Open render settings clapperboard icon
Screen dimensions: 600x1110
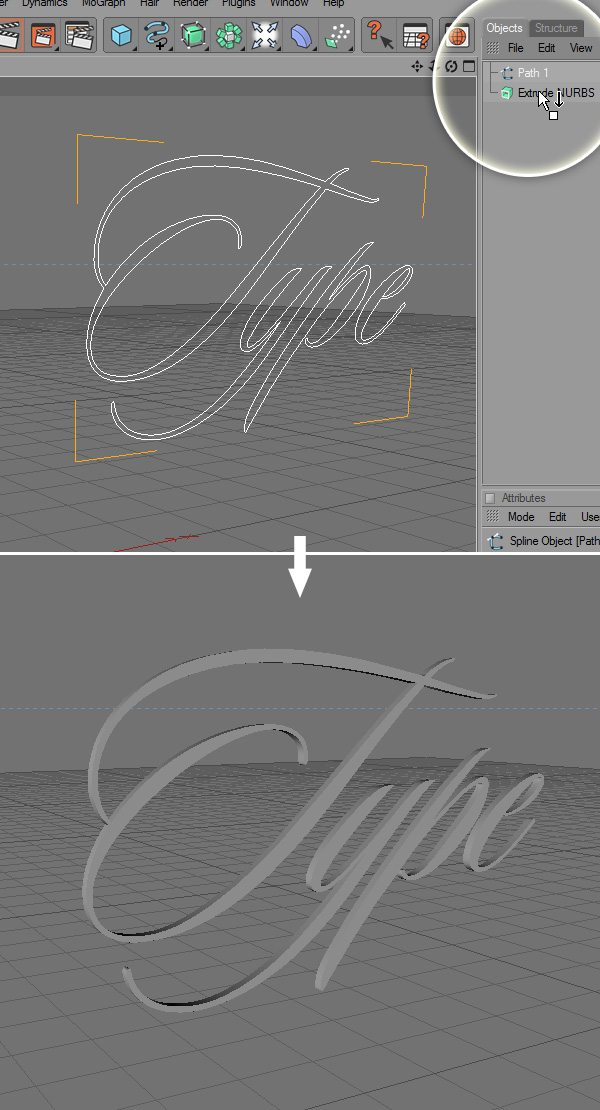[x=79, y=37]
